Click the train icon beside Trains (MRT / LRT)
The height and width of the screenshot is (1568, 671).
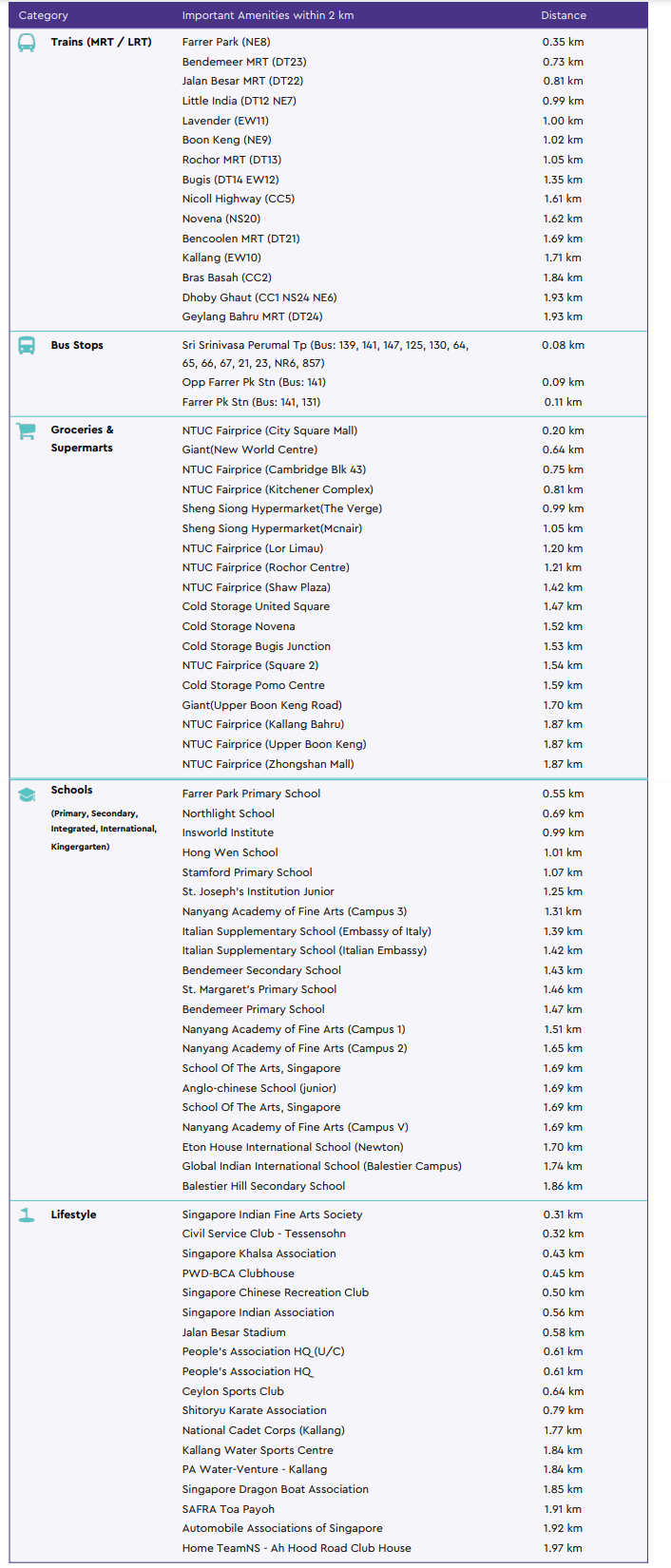(27, 43)
